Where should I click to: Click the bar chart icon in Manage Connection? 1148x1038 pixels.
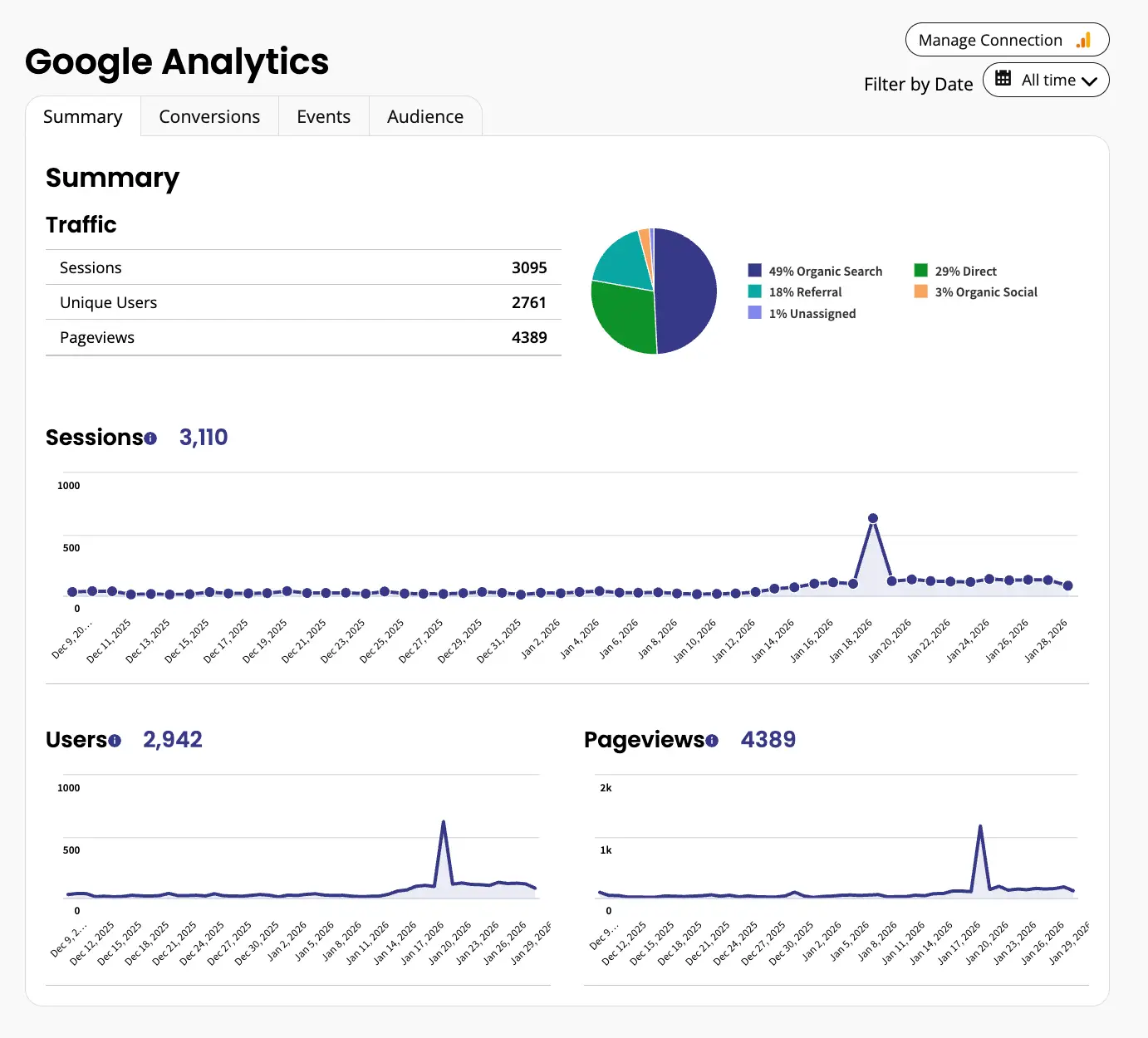[x=1082, y=39]
